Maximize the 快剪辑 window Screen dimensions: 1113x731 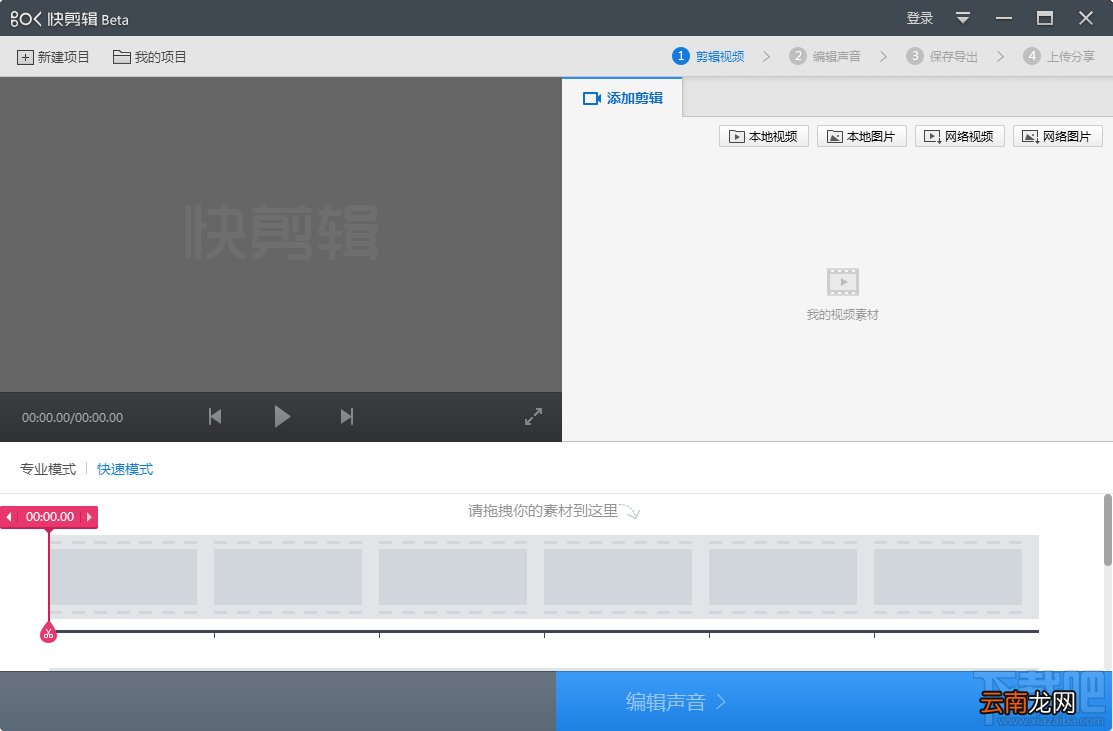1044,18
